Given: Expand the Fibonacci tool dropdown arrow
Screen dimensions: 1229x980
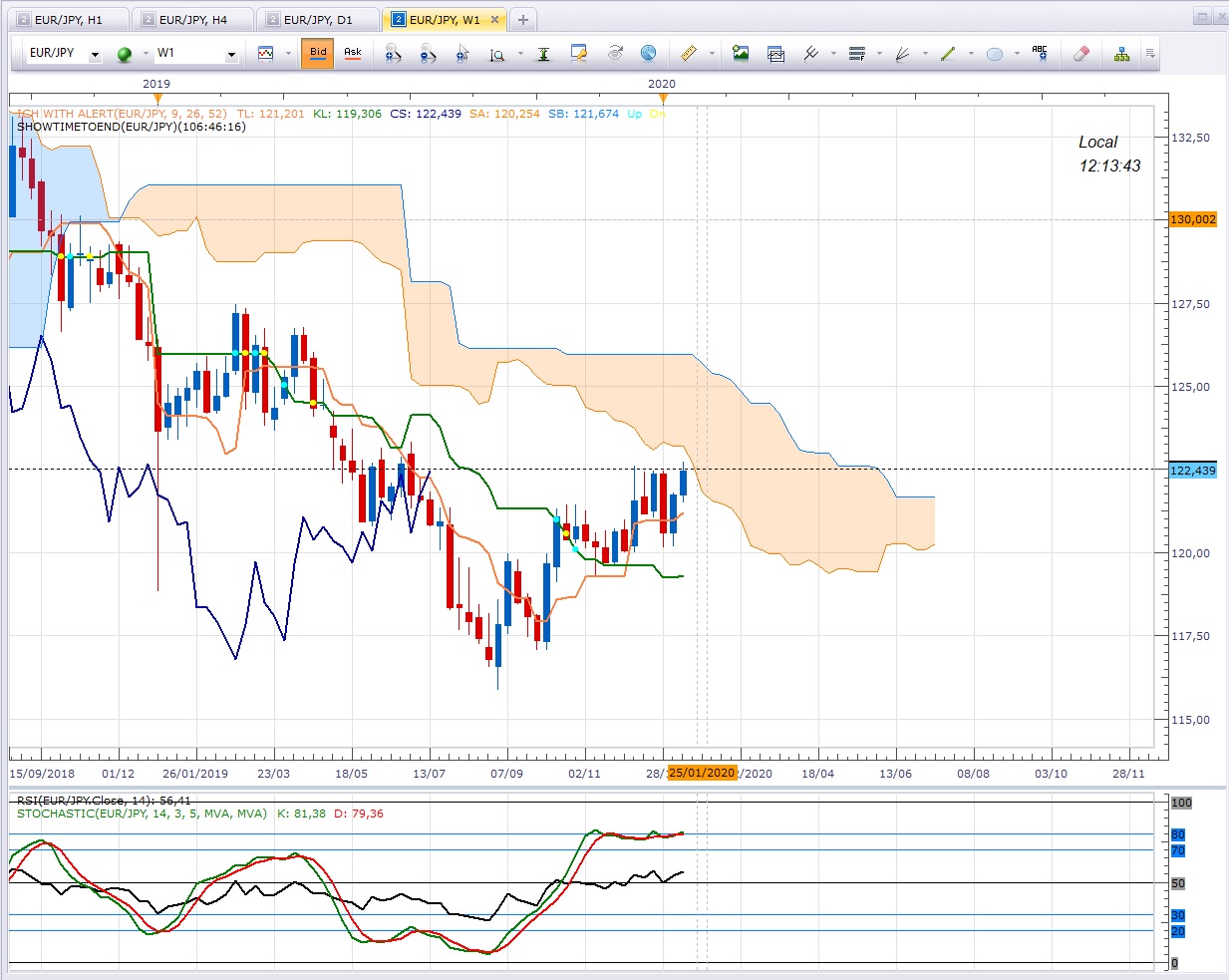Looking at the screenshot, I should point(879,54).
